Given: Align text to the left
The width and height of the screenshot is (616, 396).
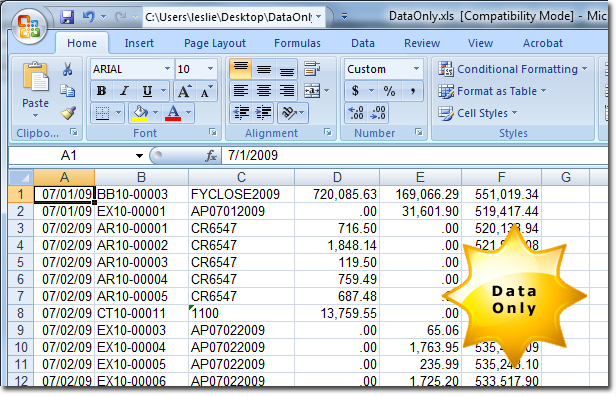Looking at the screenshot, I should pyautogui.click(x=241, y=91).
